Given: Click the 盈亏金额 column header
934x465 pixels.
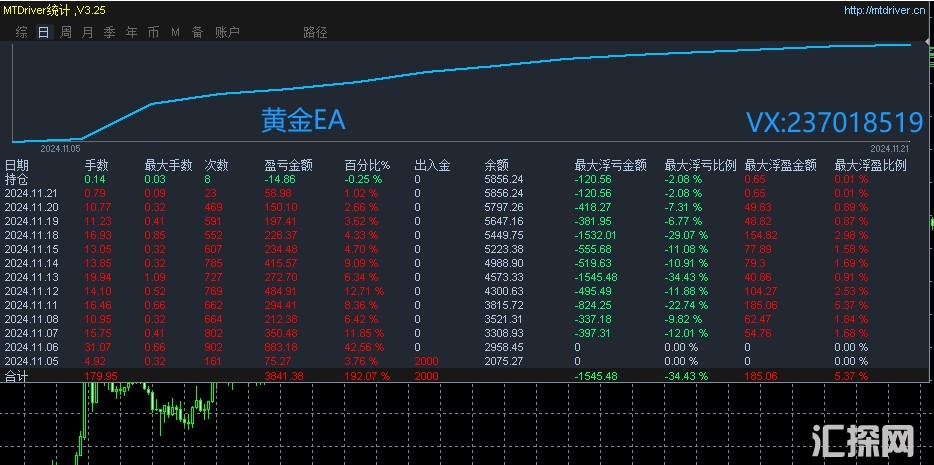Looking at the screenshot, I should point(289,165).
